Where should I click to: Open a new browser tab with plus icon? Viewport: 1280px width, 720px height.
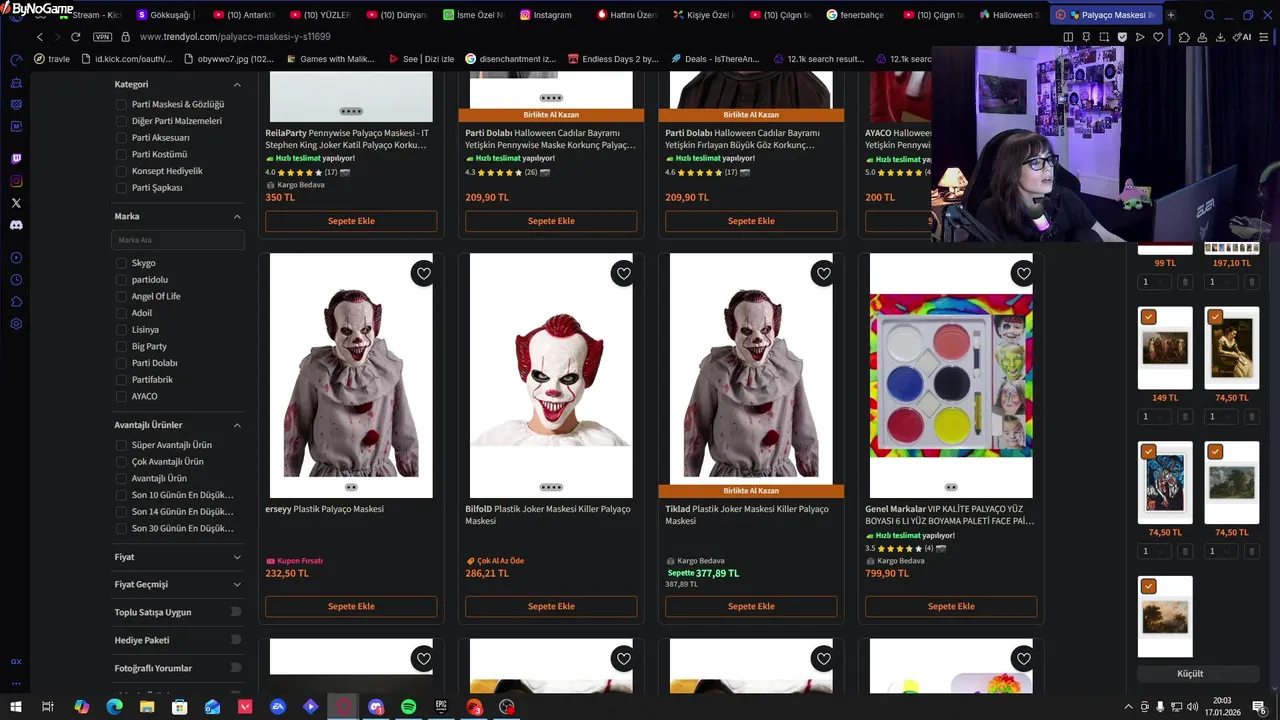(x=1171, y=15)
